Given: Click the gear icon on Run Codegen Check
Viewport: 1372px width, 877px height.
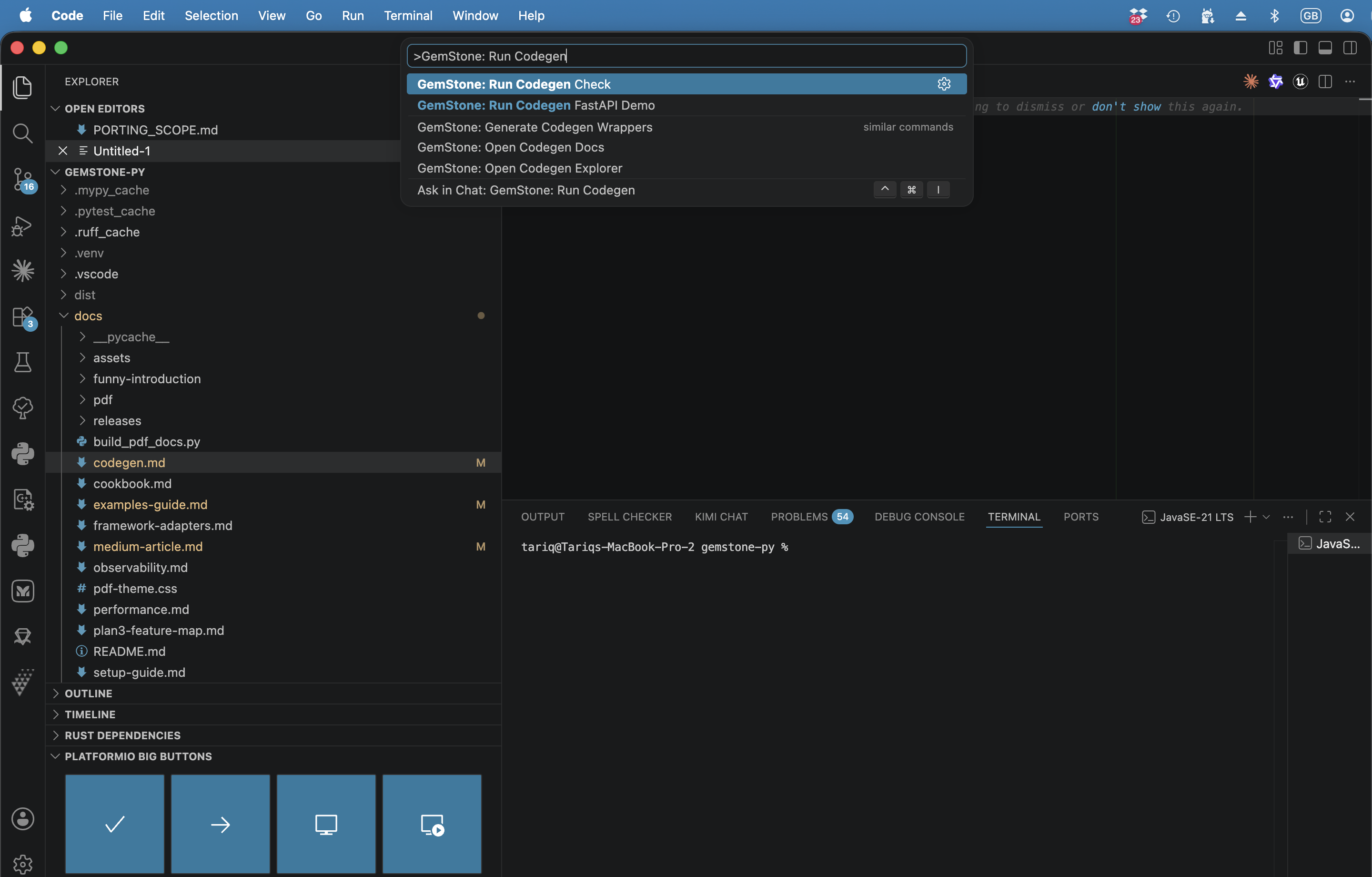Looking at the screenshot, I should 944,84.
